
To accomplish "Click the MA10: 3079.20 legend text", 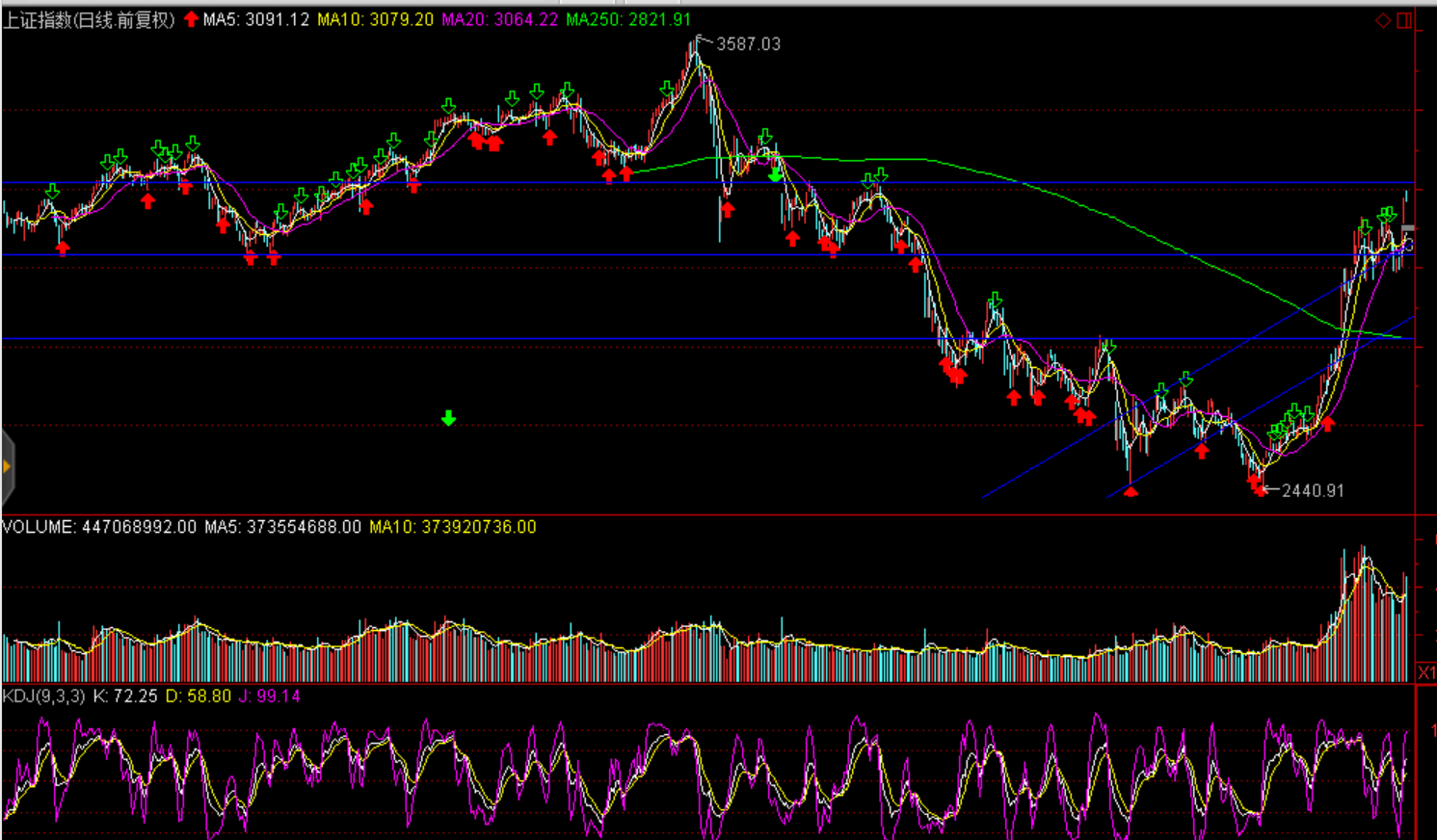I will click(x=375, y=19).
